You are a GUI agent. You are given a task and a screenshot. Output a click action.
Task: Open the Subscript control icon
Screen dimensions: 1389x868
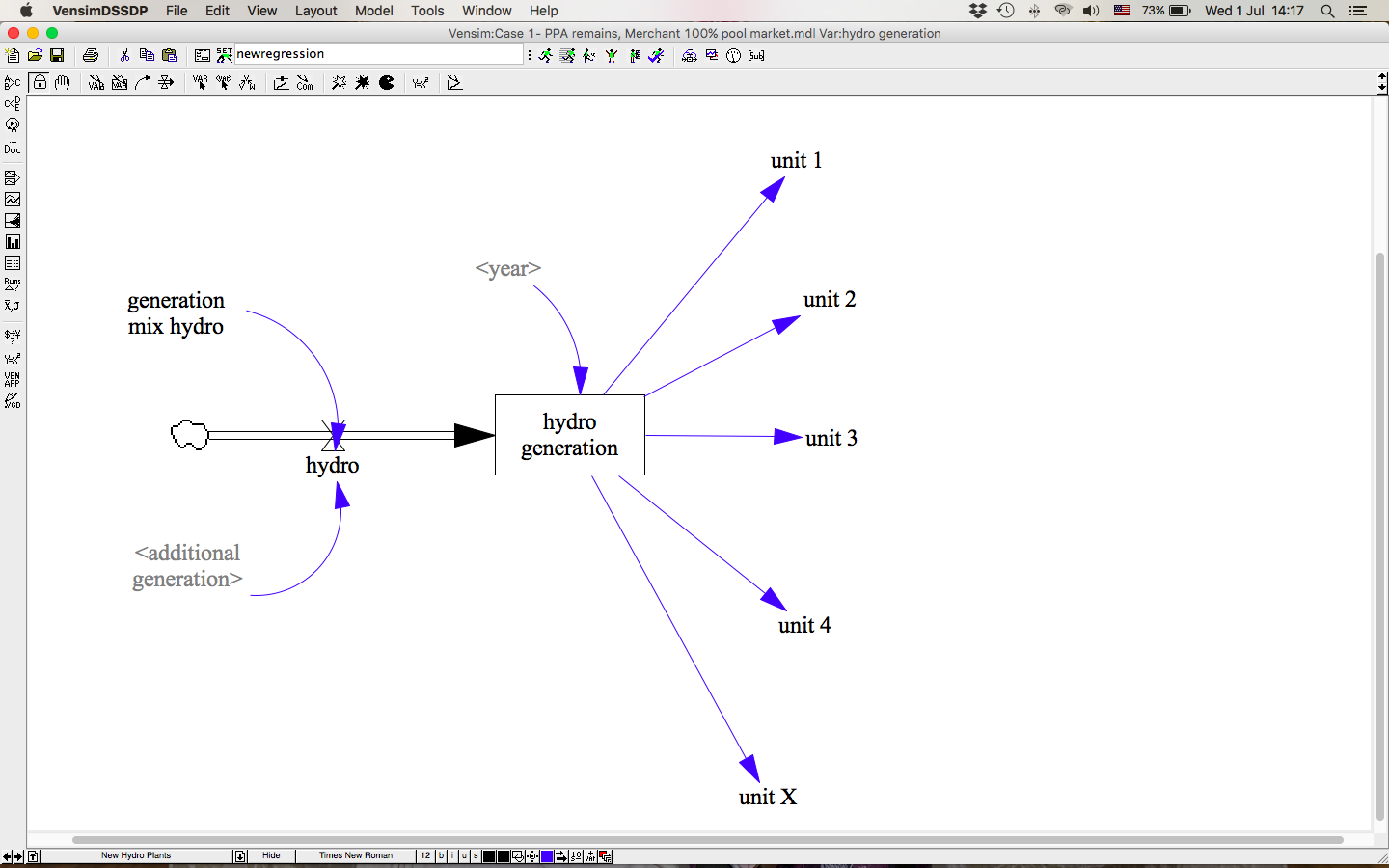[756, 55]
